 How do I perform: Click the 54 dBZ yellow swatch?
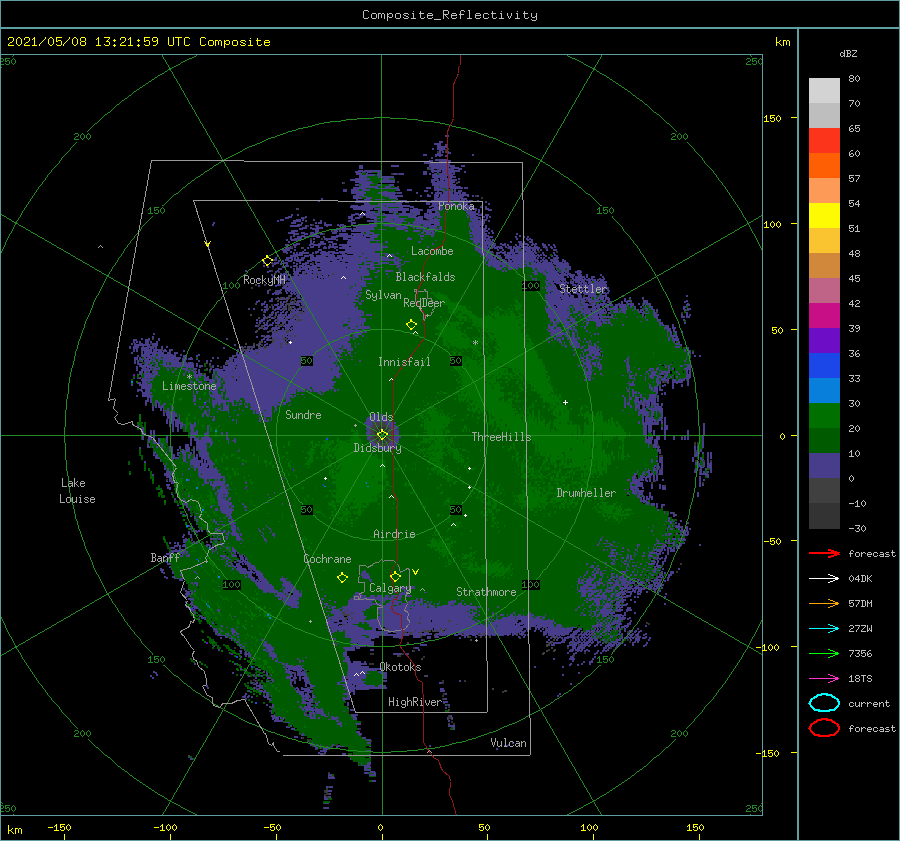coord(824,215)
